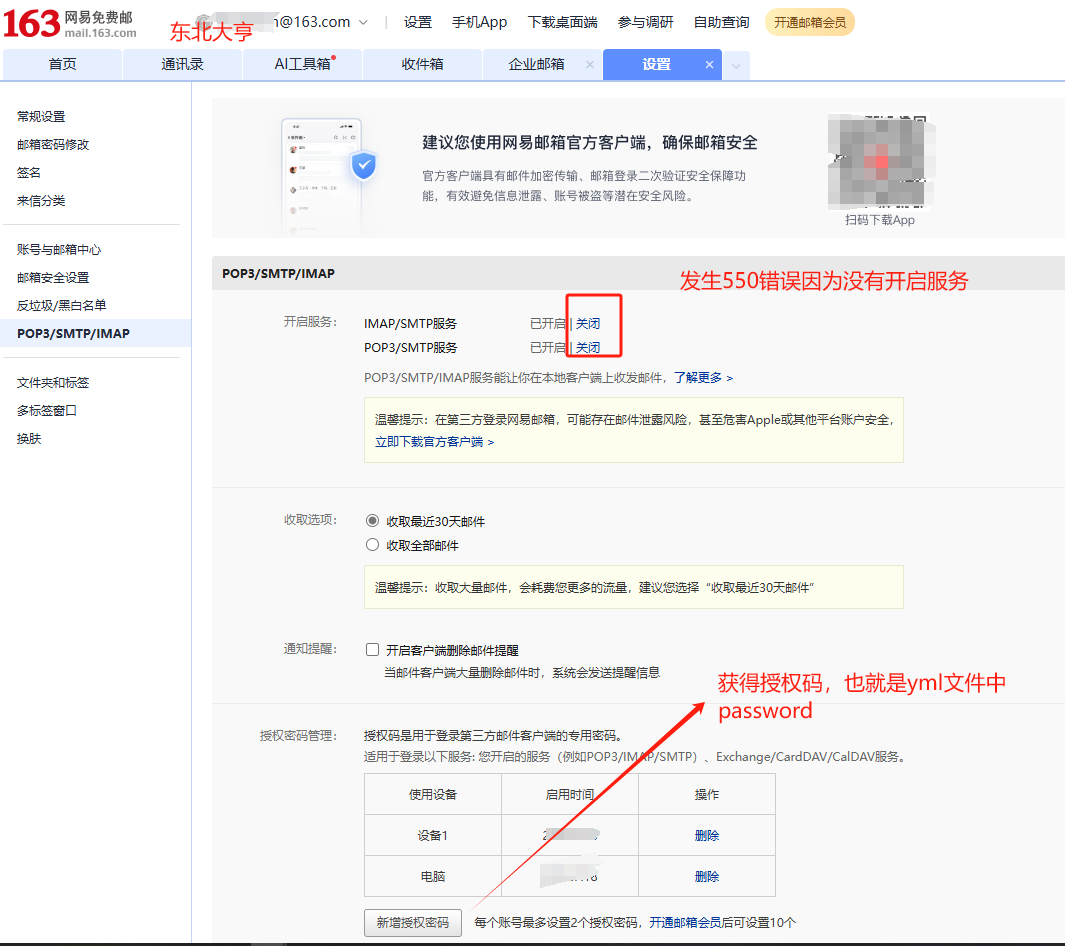Open the 企业邮箱 tab
1065x946 pixels.
coord(536,65)
